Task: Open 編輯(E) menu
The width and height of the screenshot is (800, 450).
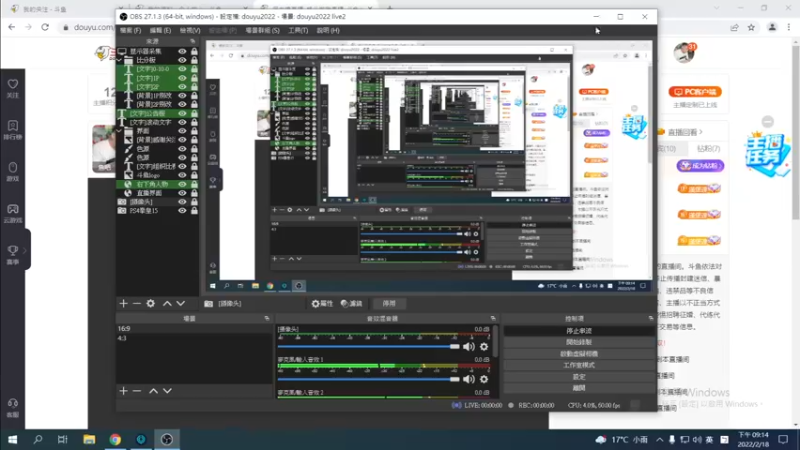Action: click(160, 31)
